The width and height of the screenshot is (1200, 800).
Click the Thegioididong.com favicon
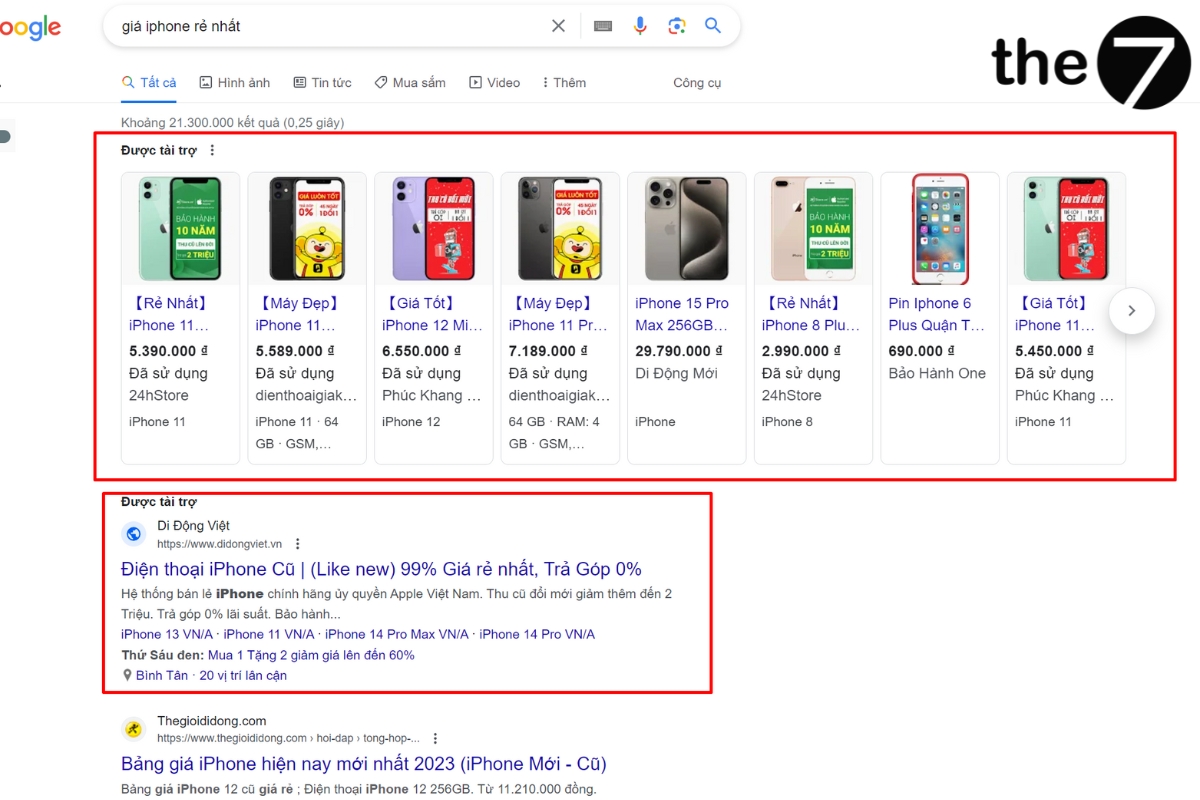coord(133,728)
